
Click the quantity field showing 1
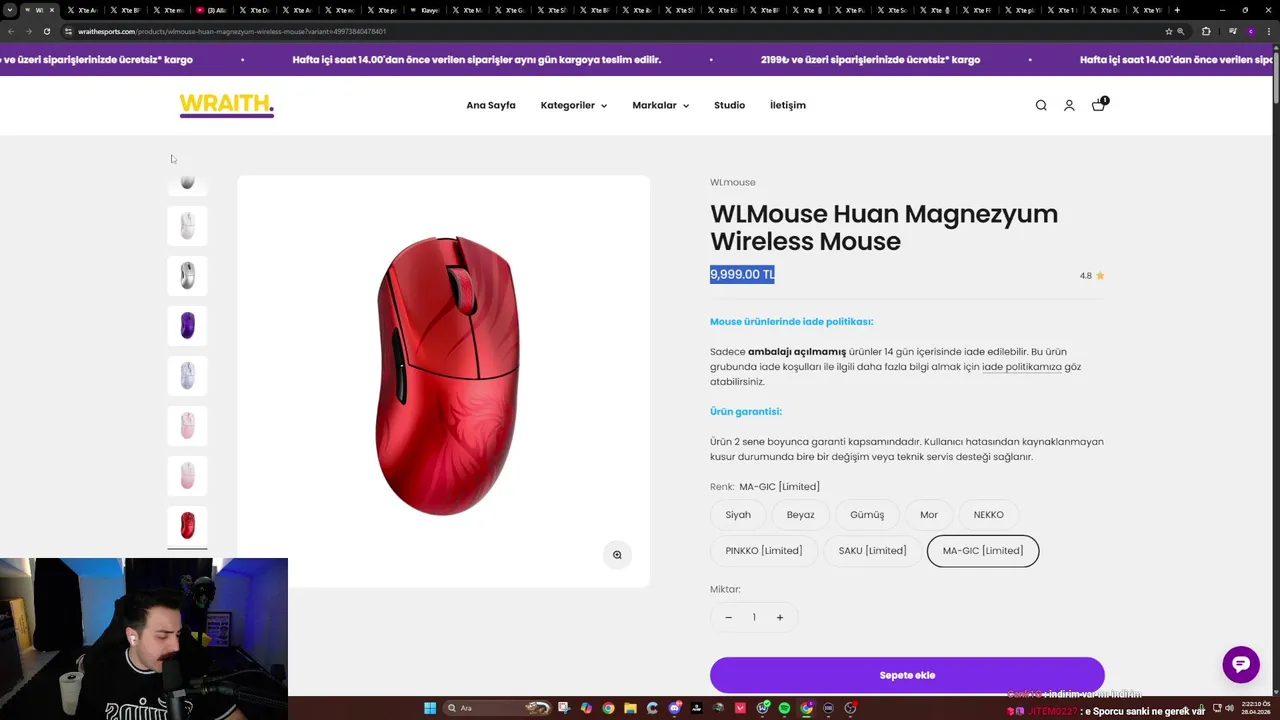[x=754, y=617]
